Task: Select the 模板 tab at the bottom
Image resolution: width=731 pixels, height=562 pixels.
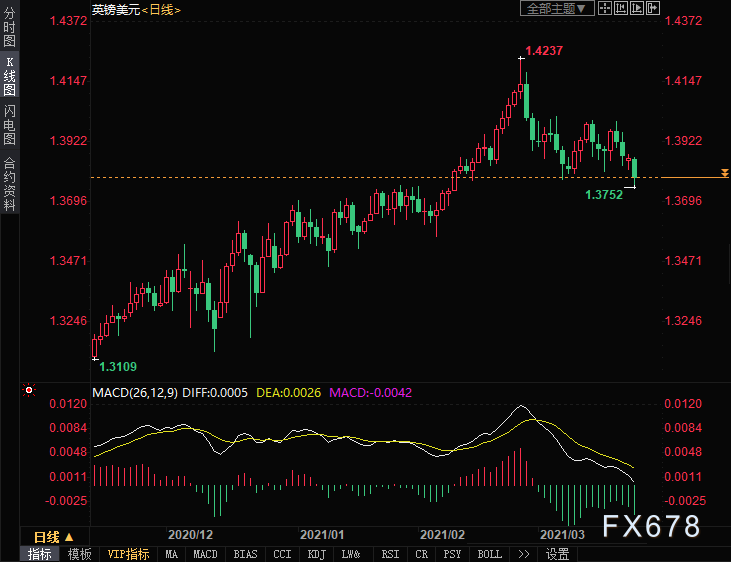Action: coord(80,554)
